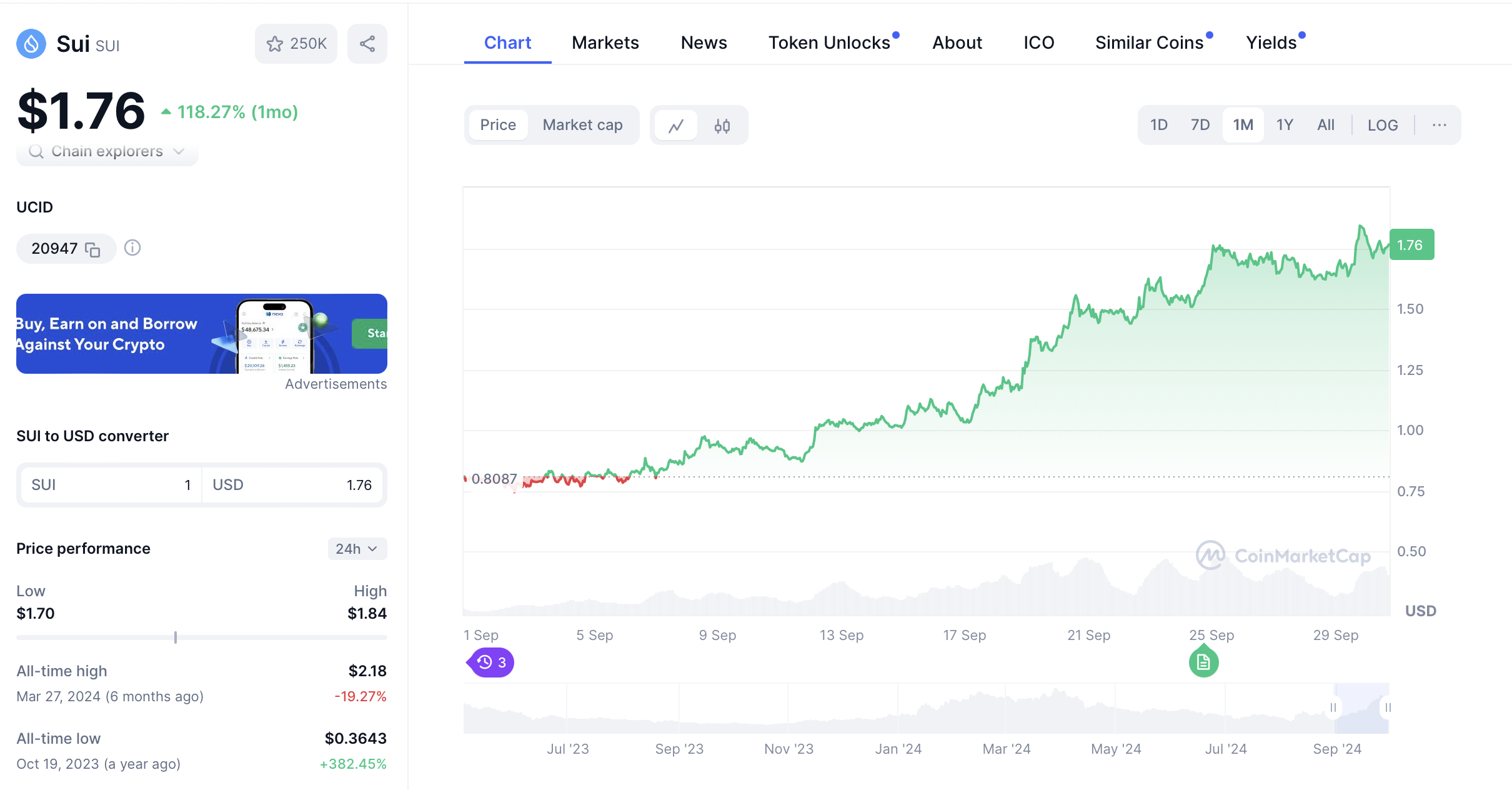Viewport: 1512px width, 790px height.
Task: Click the UCID info circle icon
Action: pyautogui.click(x=132, y=248)
